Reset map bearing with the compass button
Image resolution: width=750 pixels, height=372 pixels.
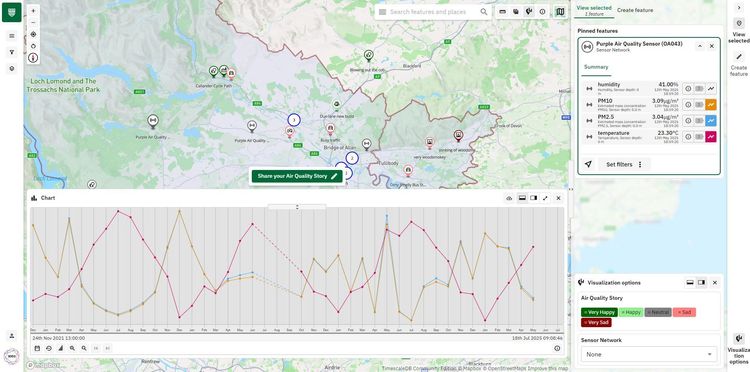point(33,58)
